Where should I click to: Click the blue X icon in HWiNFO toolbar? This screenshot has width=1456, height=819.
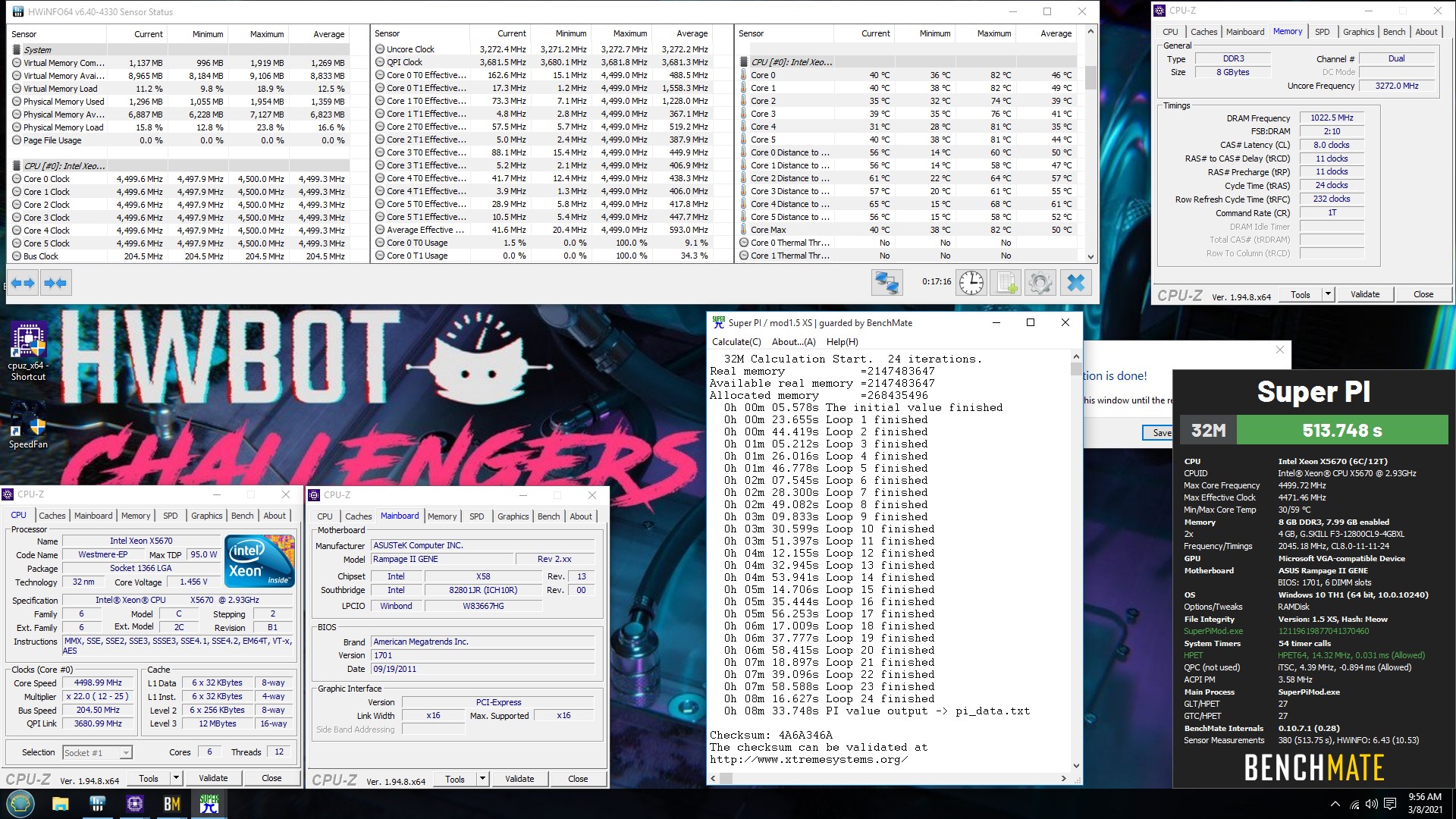point(1075,283)
